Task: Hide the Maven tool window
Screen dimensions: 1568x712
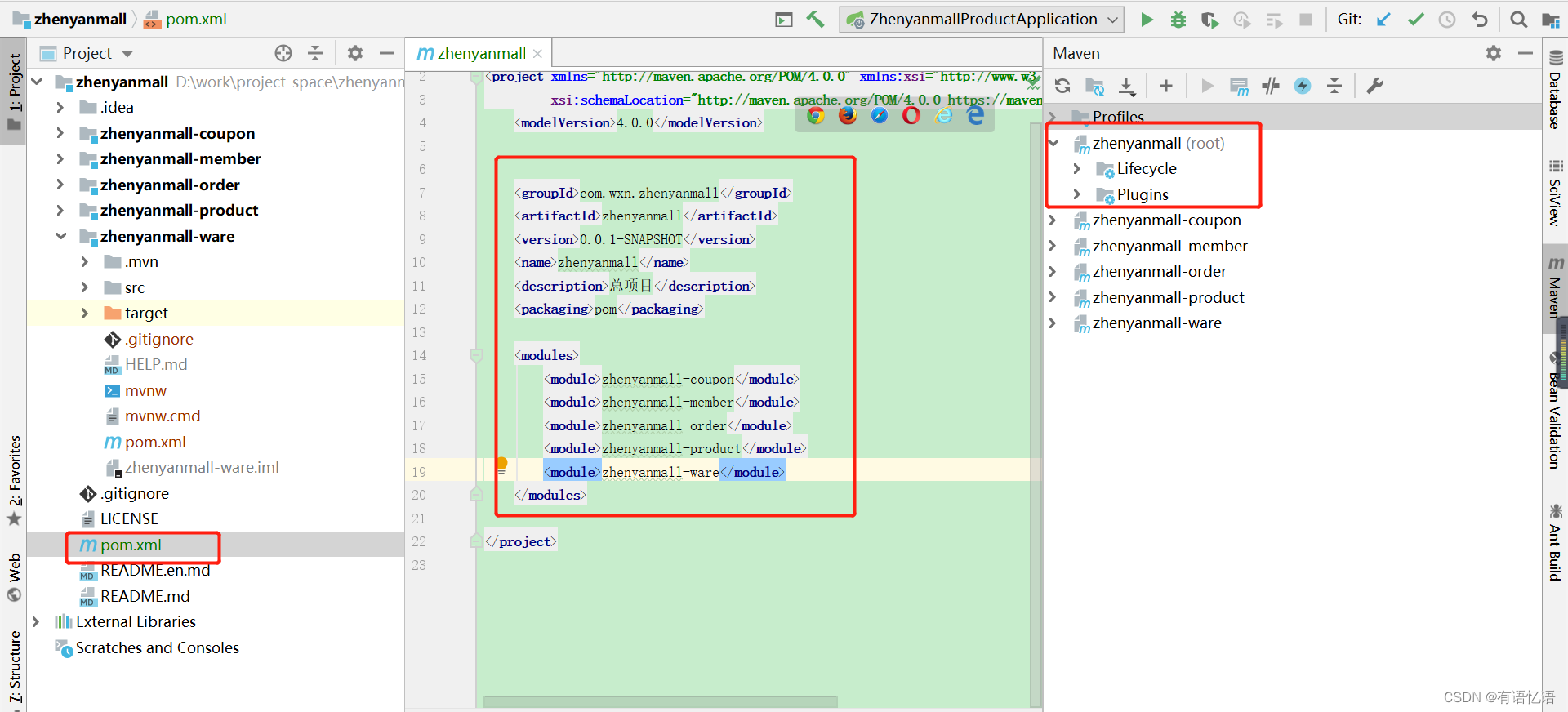Action: point(1525,53)
